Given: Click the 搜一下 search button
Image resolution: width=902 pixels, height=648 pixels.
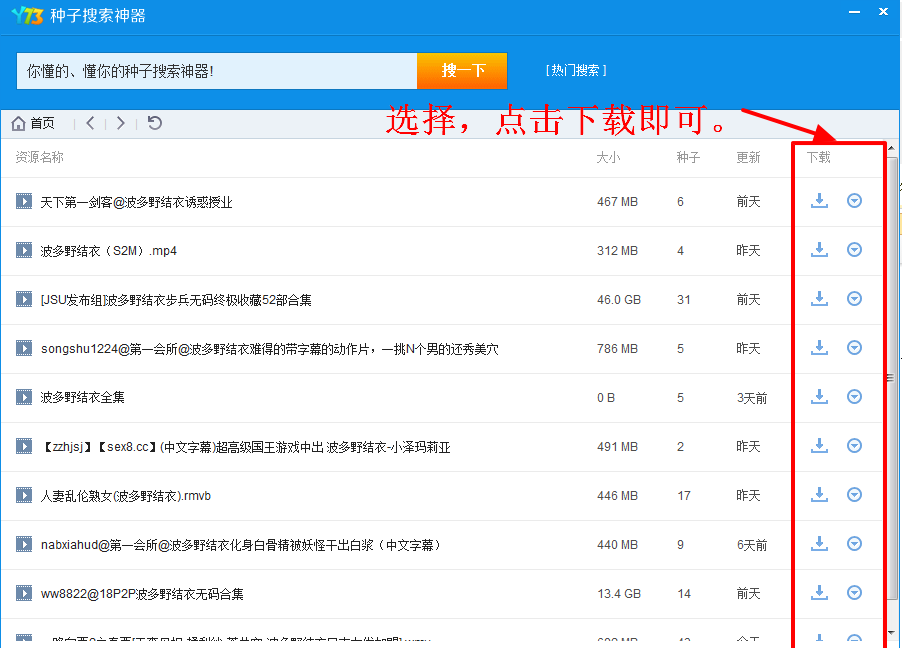Looking at the screenshot, I should (462, 71).
